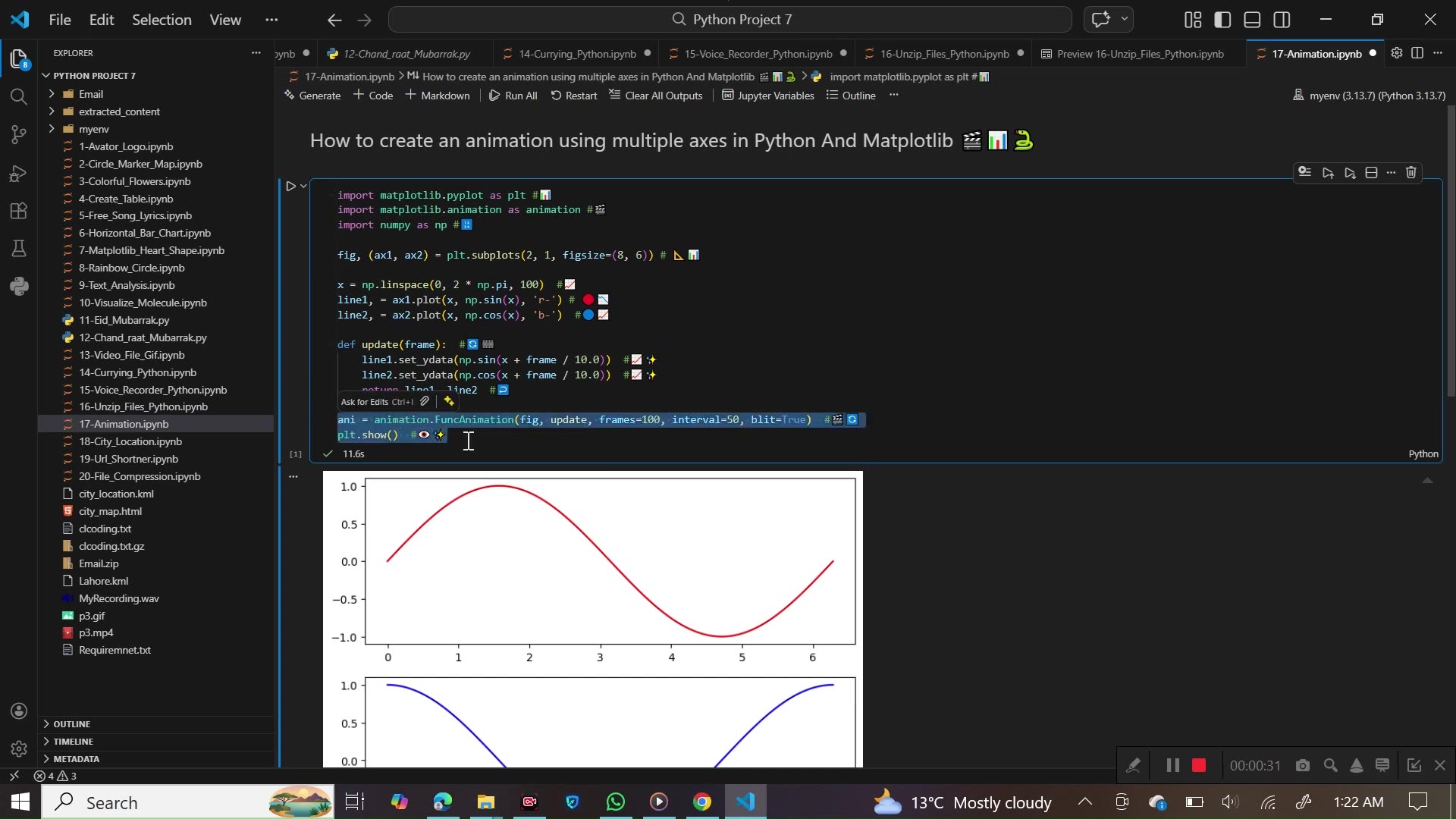The height and width of the screenshot is (819, 1456).
Task: Pause the screen recording
Action: 1172,766
